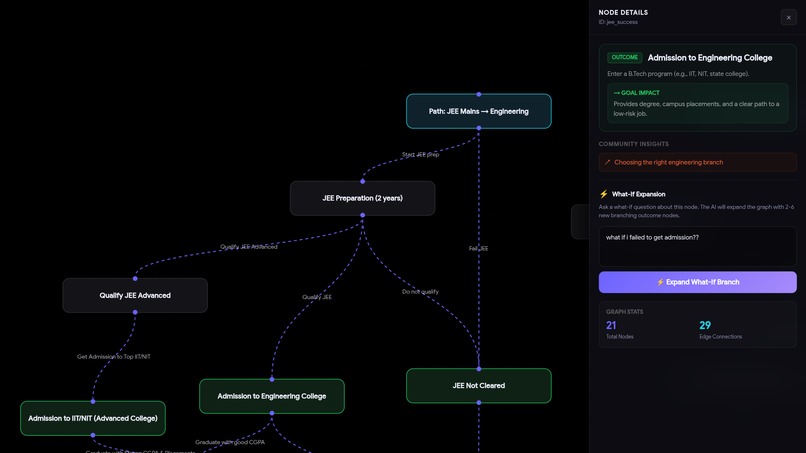Click the 'Qualify JEE' edge label

point(317,297)
